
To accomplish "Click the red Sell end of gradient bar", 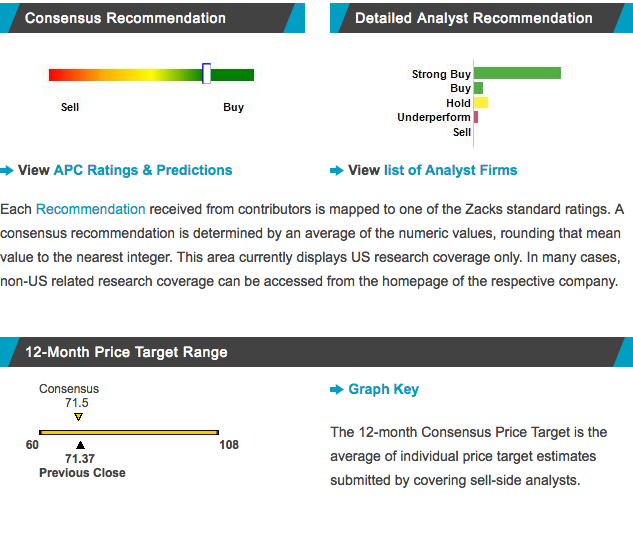I will click(57, 75).
